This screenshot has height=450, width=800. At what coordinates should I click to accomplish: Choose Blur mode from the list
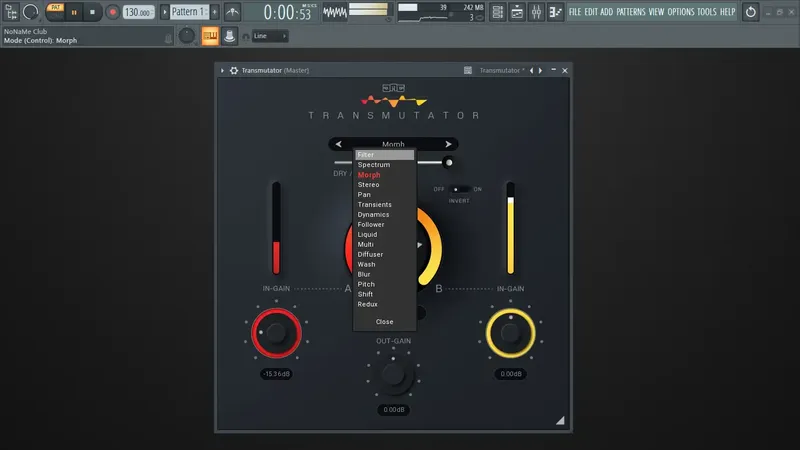pos(385,274)
